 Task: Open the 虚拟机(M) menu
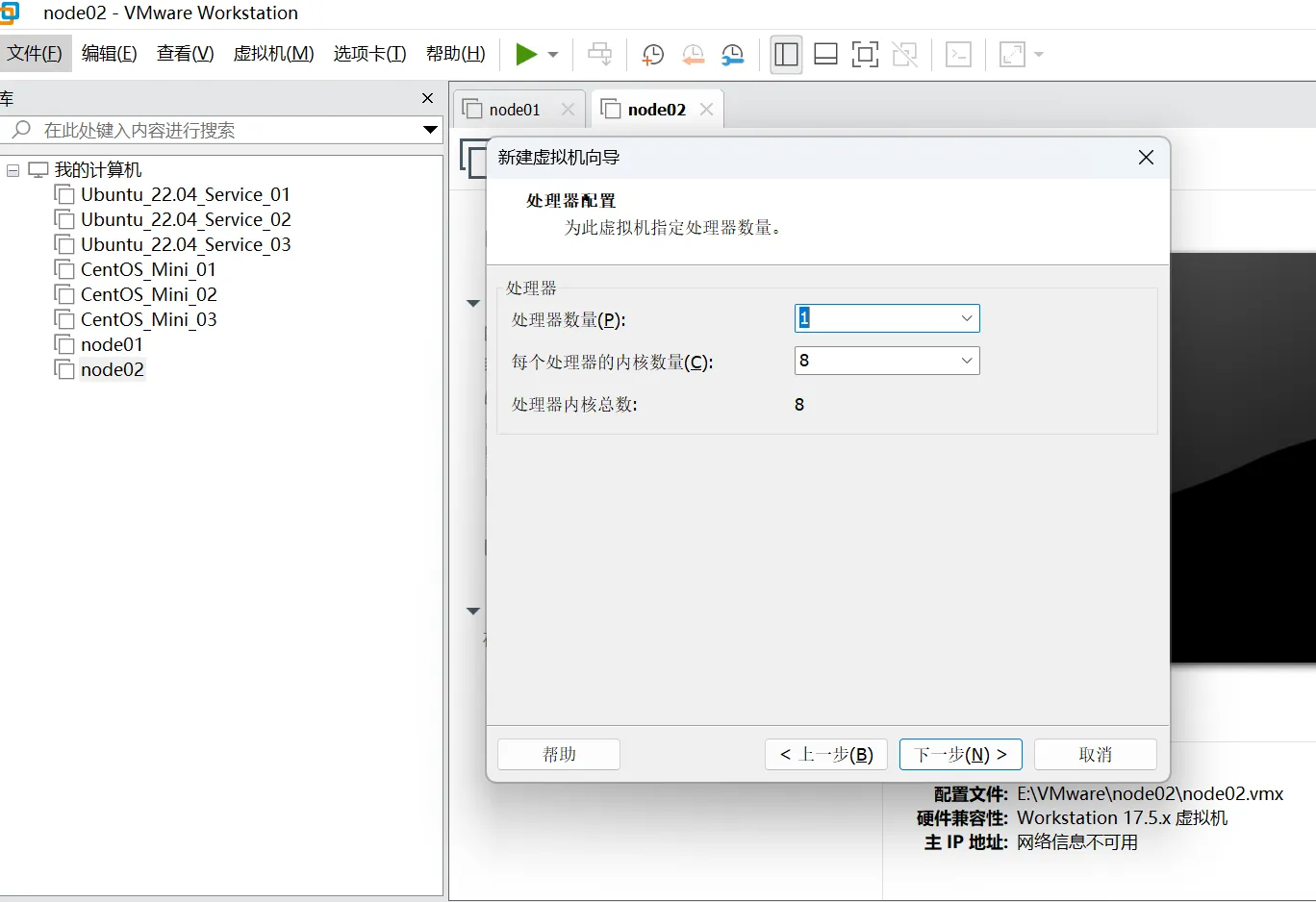(273, 54)
